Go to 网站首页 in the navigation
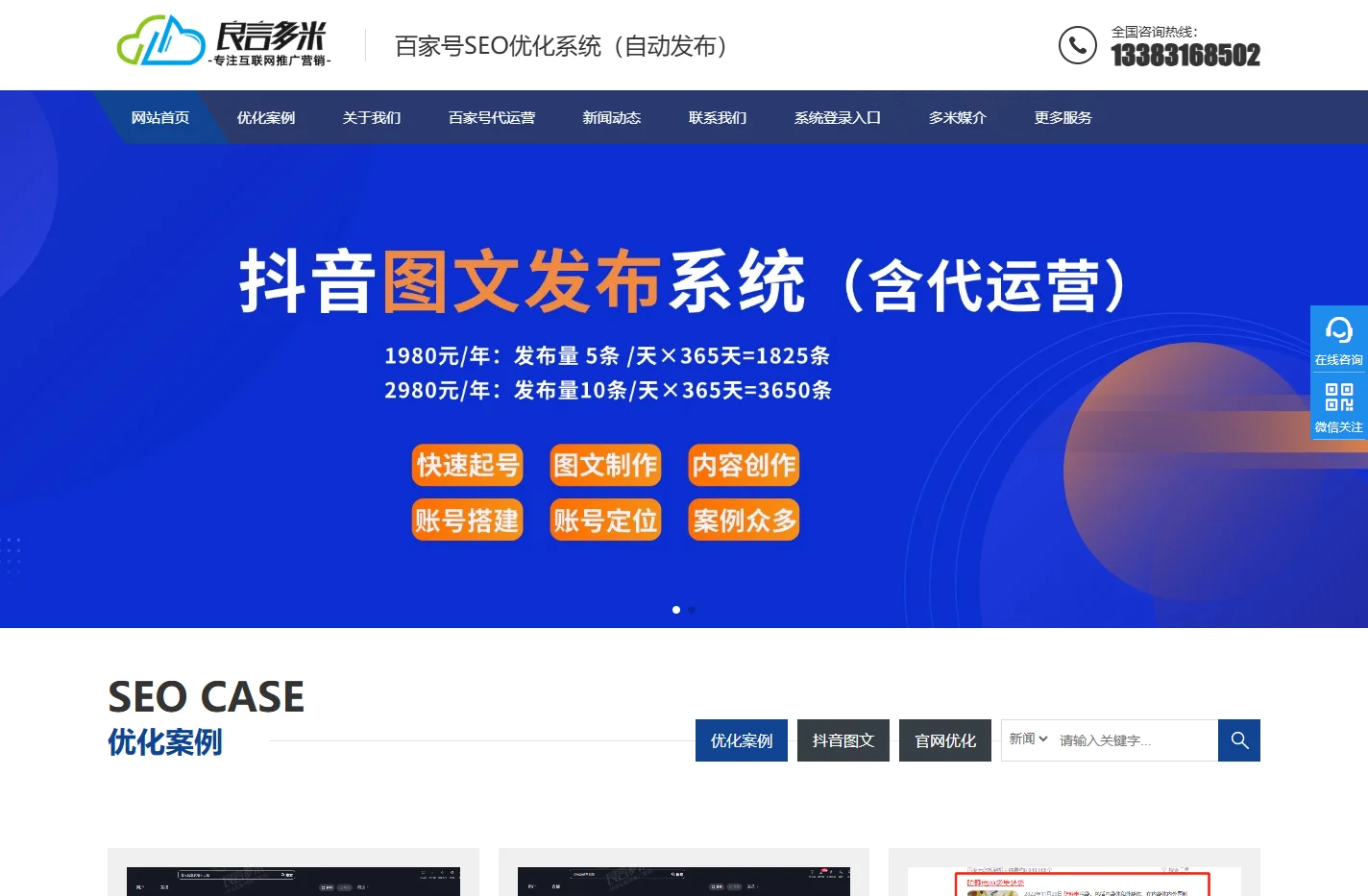Image resolution: width=1368 pixels, height=896 pixels. [x=160, y=117]
